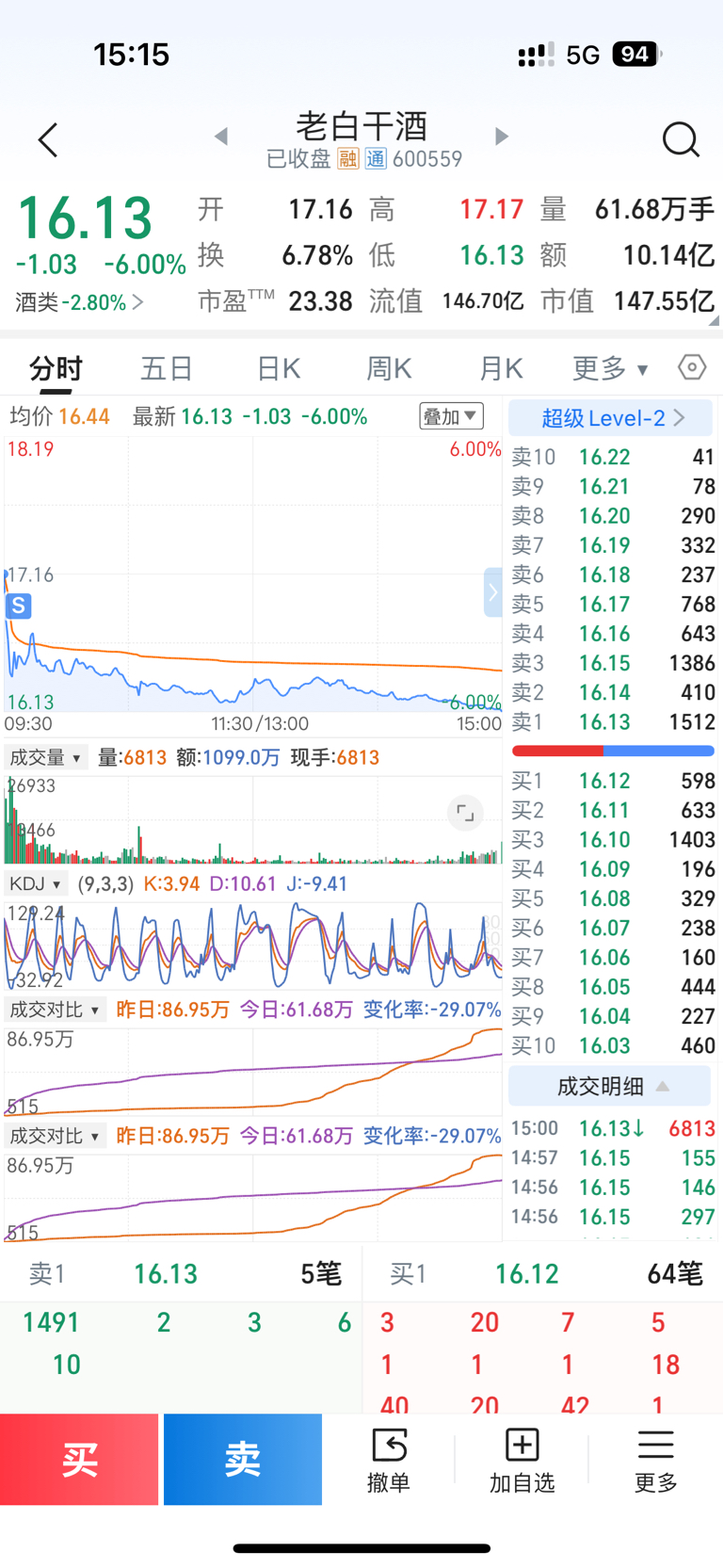
Task: Tap the buy/sell ratio bar
Action: (613, 751)
